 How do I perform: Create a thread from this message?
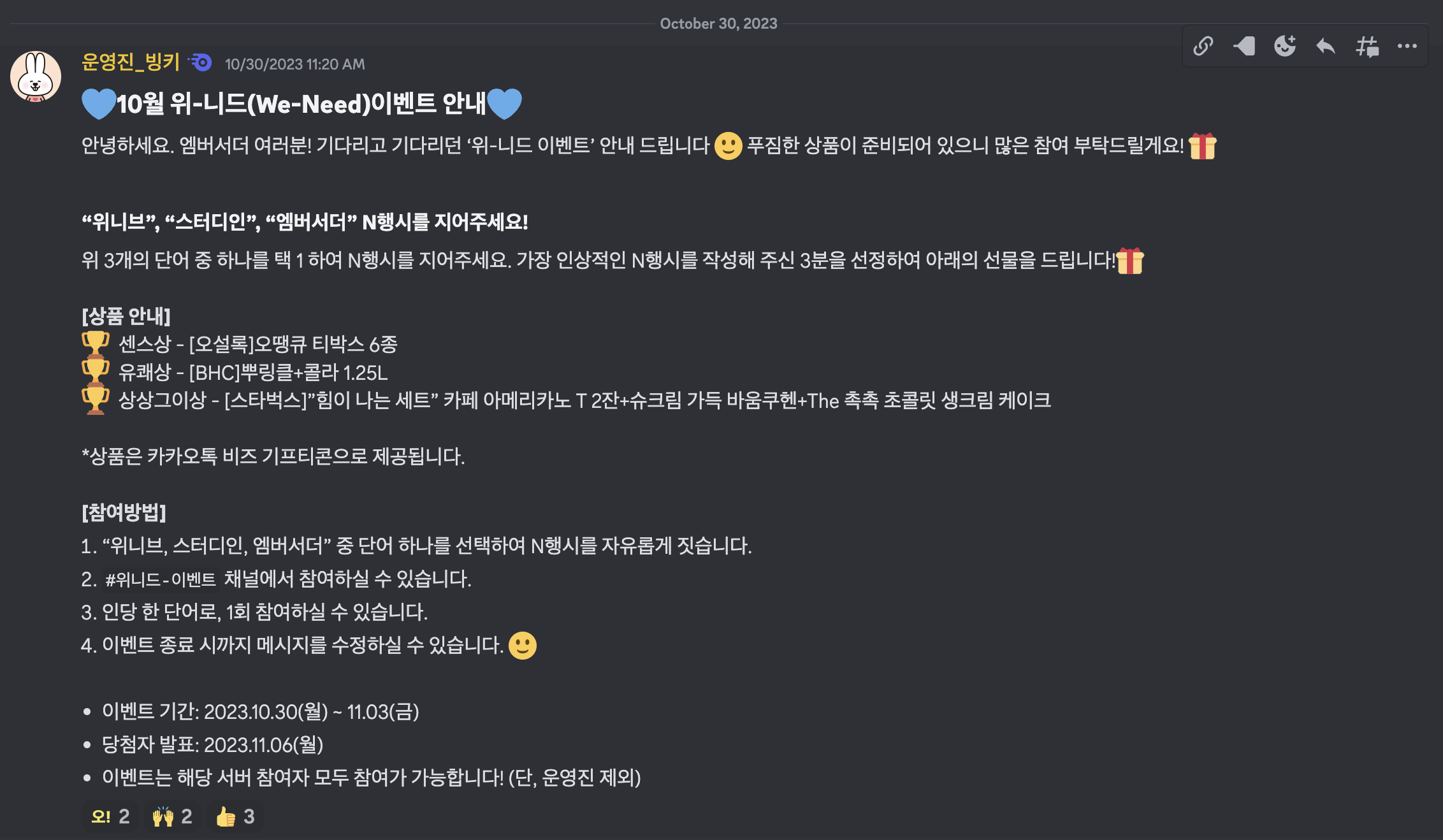[x=1367, y=47]
